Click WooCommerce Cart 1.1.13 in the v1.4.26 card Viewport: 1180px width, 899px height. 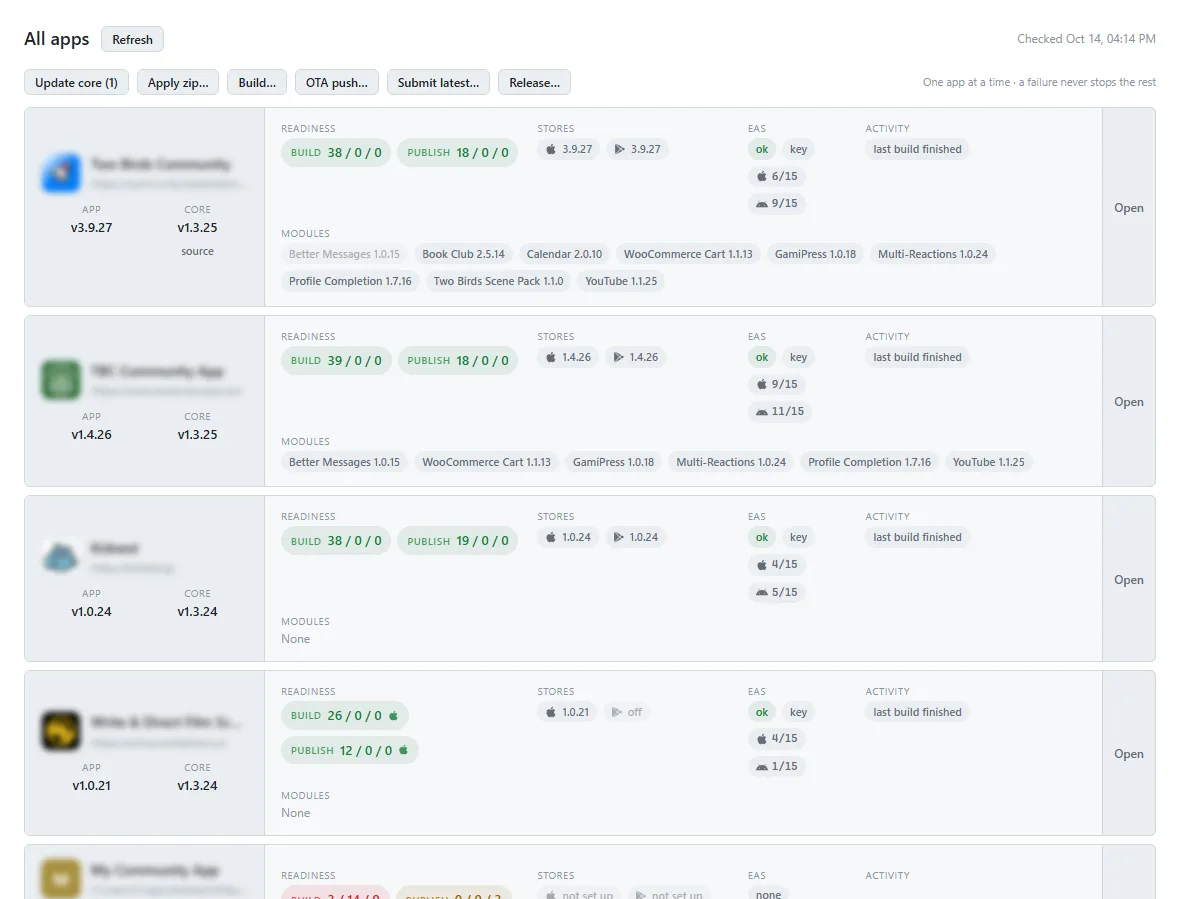(486, 462)
